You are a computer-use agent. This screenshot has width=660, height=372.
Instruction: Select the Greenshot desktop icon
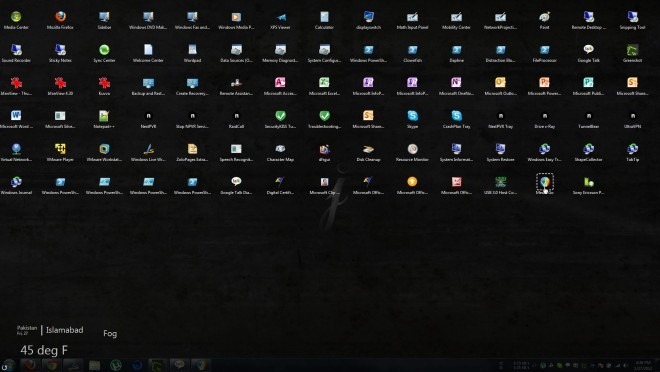pyautogui.click(x=632, y=53)
